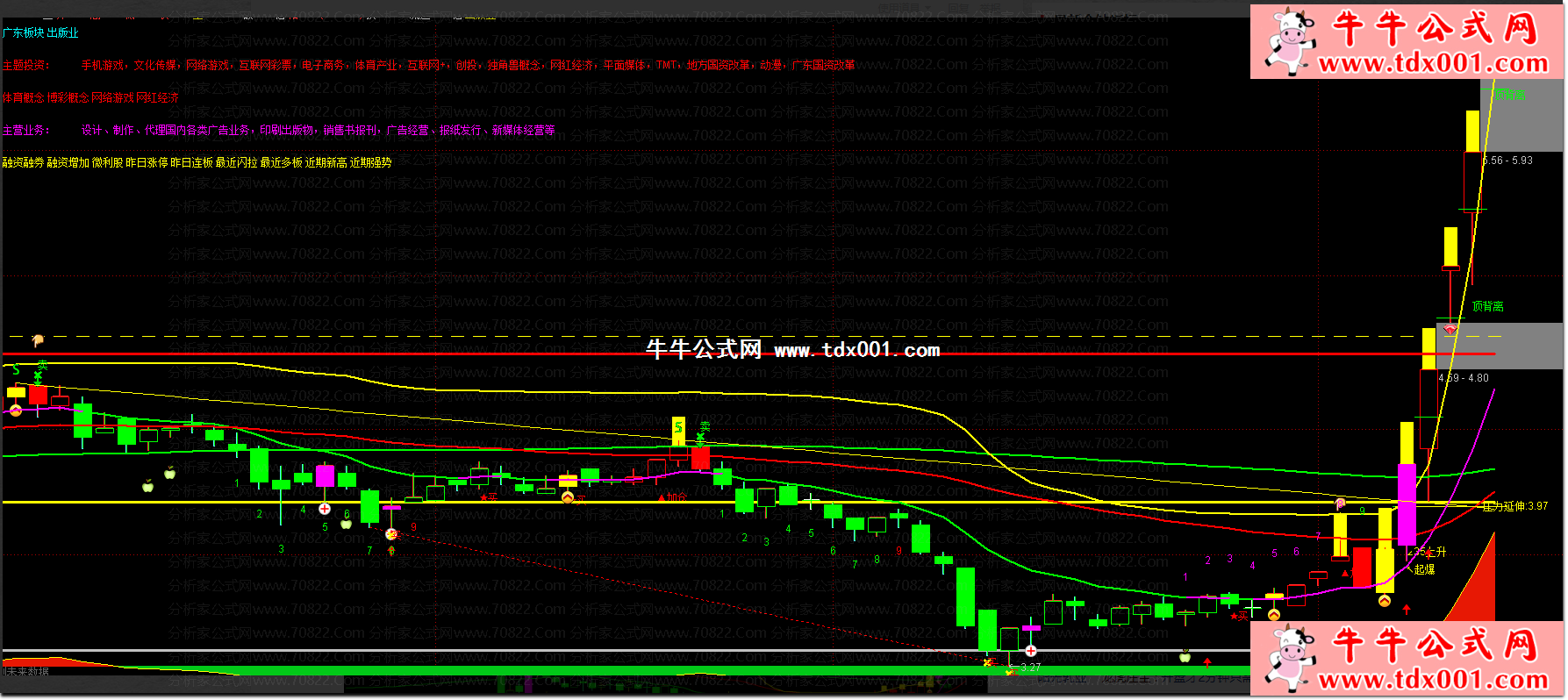
Task: Click the plus circle marker above 3.27
Action: [x=1031, y=651]
